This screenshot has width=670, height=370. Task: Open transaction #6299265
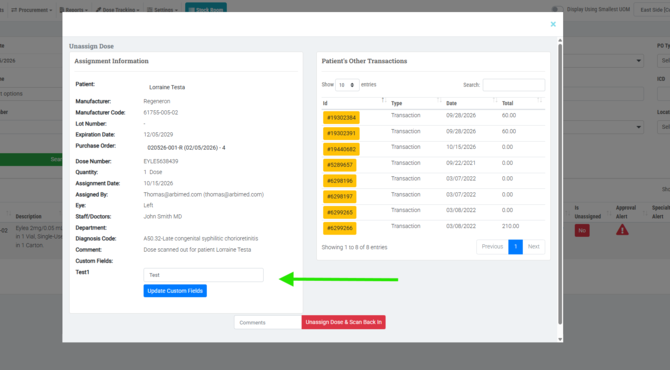pyautogui.click(x=340, y=212)
